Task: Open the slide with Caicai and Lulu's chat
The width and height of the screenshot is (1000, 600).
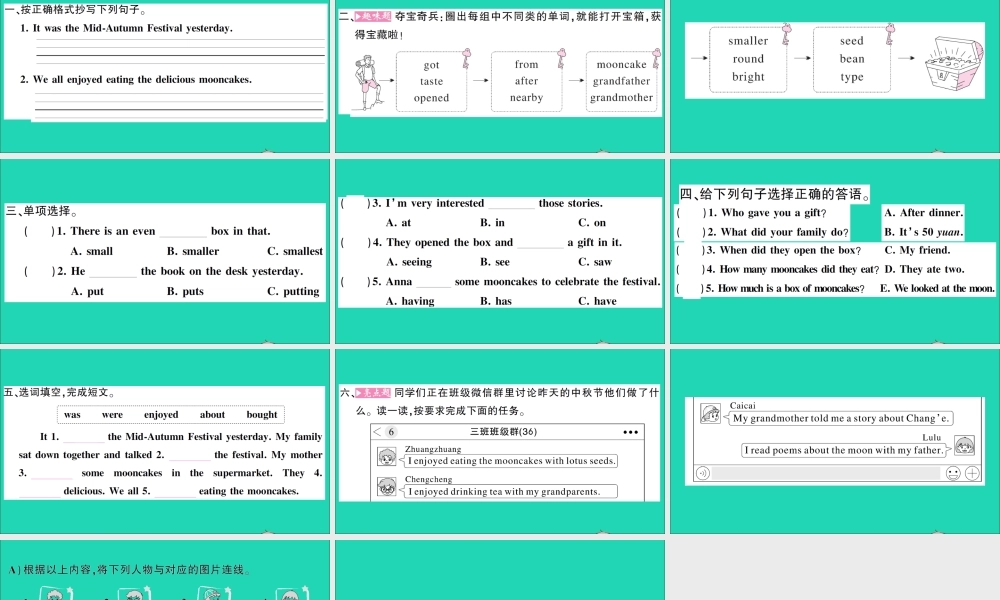Action: click(835, 441)
